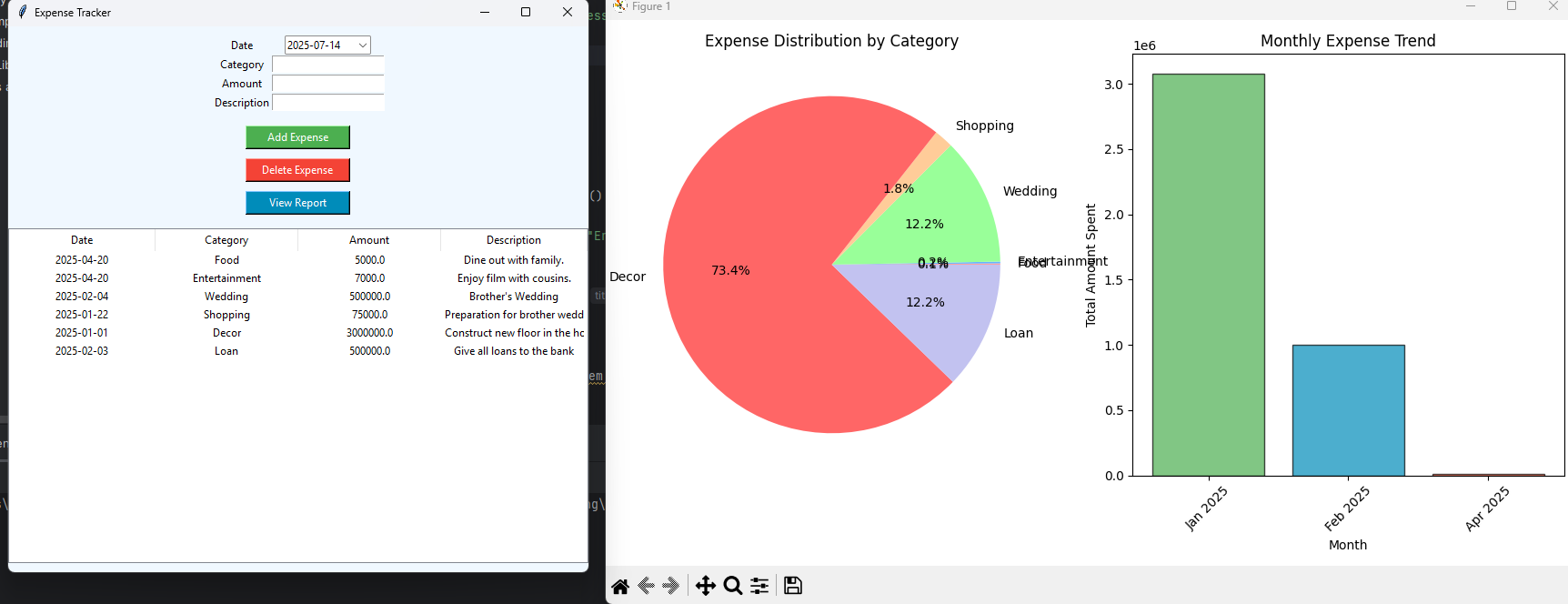This screenshot has height=604, width=1568.
Task: Click the Delete Expense button
Action: pos(297,170)
